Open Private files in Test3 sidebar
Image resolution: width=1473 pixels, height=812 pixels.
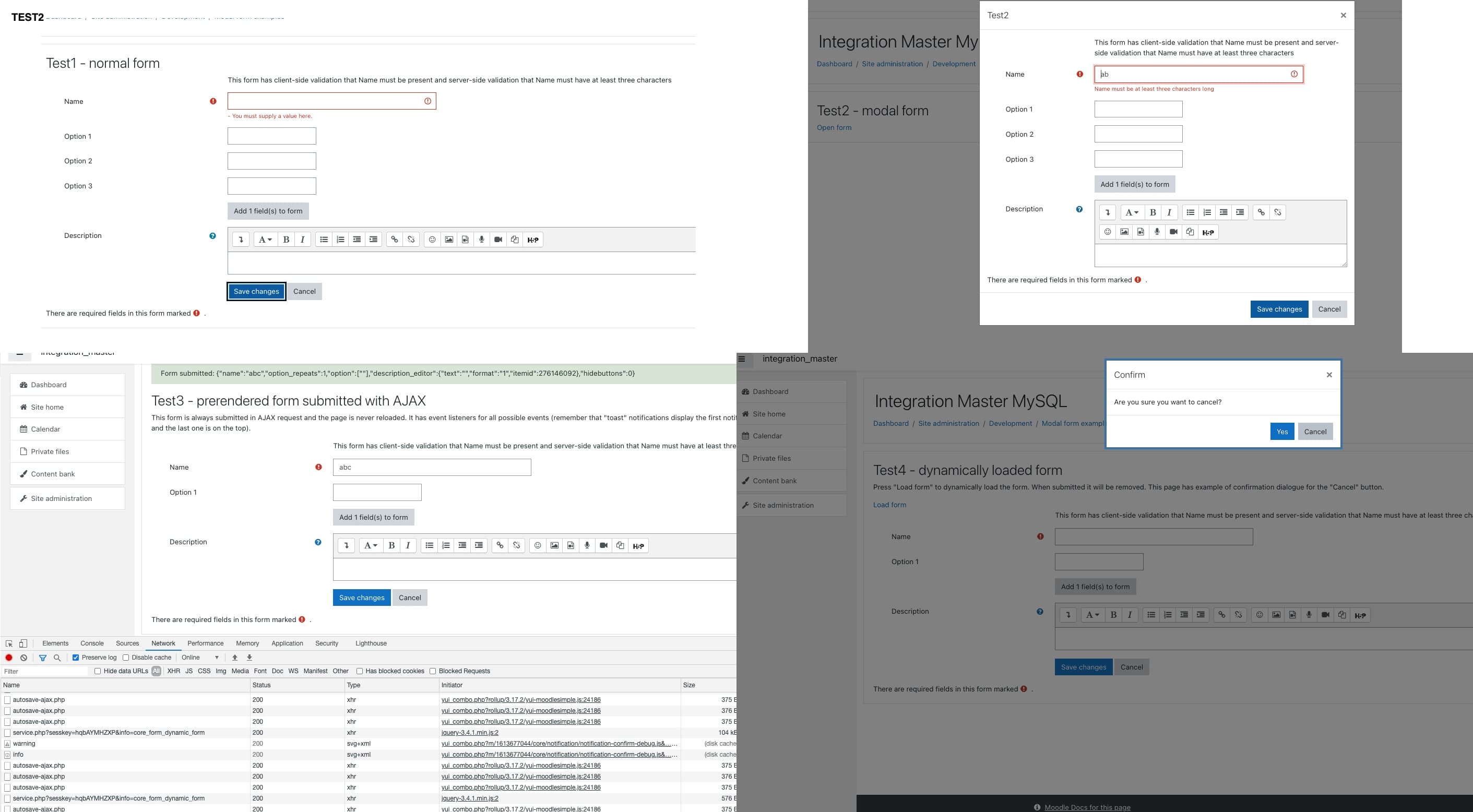tap(67, 452)
